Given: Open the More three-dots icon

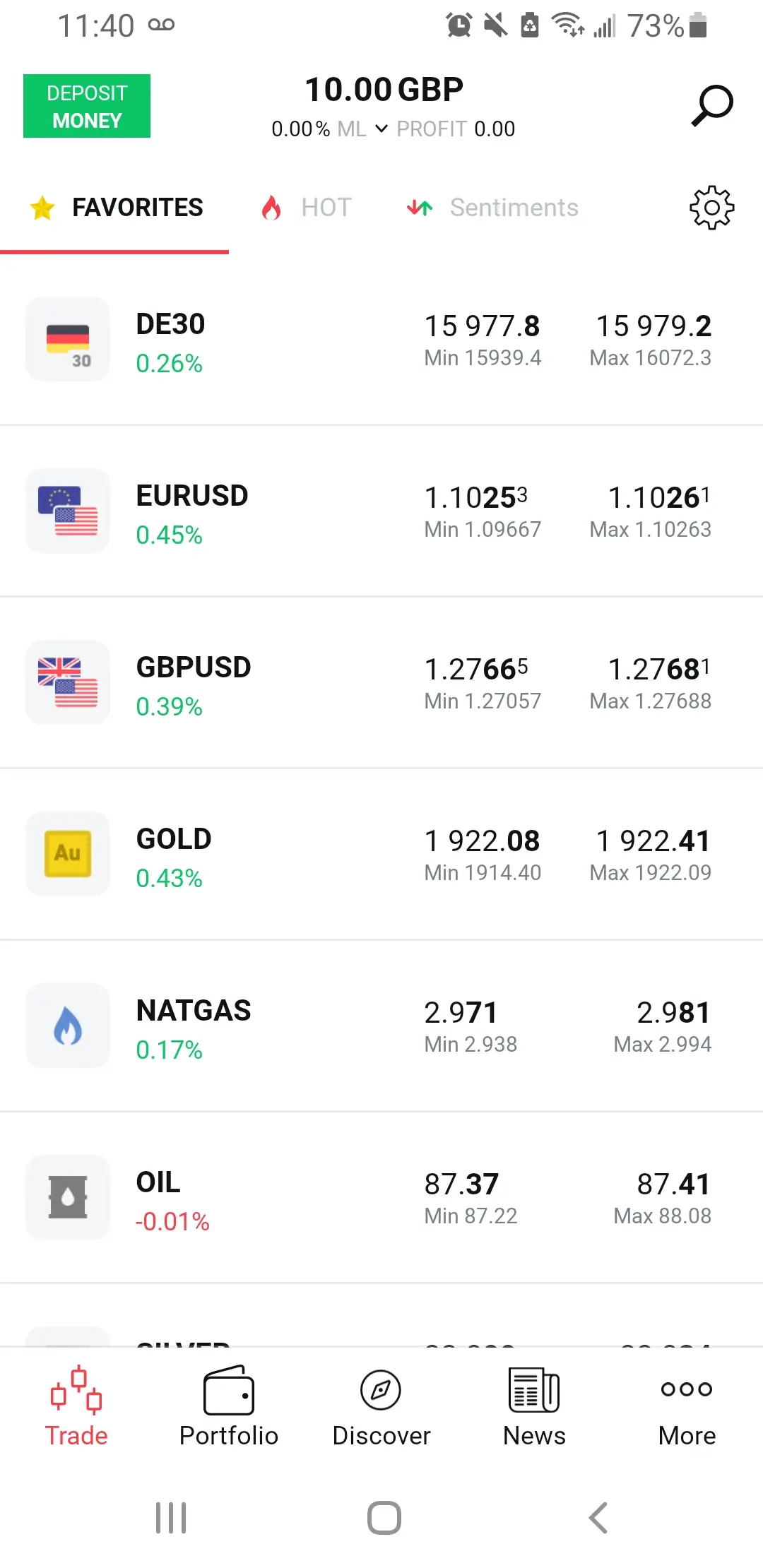Looking at the screenshot, I should click(x=686, y=1389).
